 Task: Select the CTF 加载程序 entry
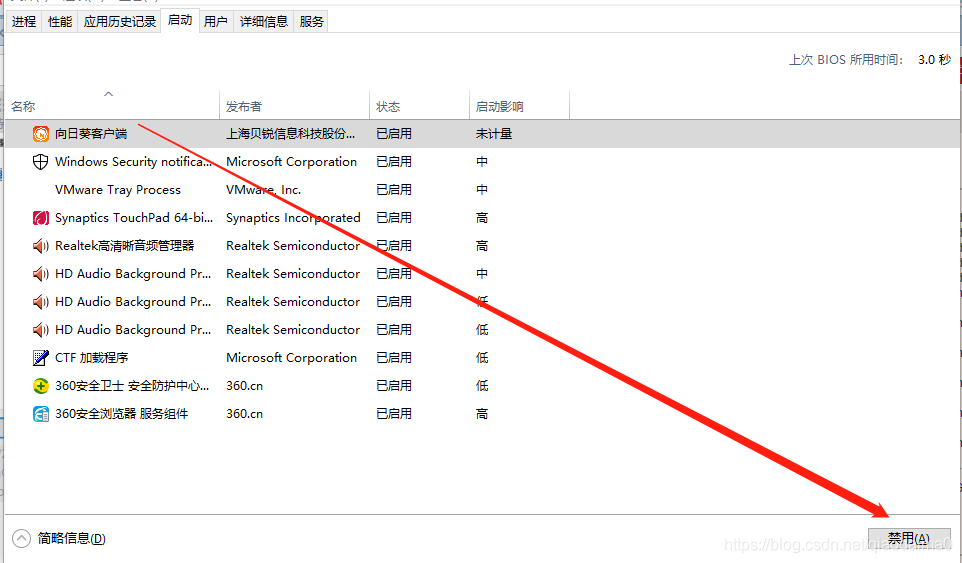(482, 358)
